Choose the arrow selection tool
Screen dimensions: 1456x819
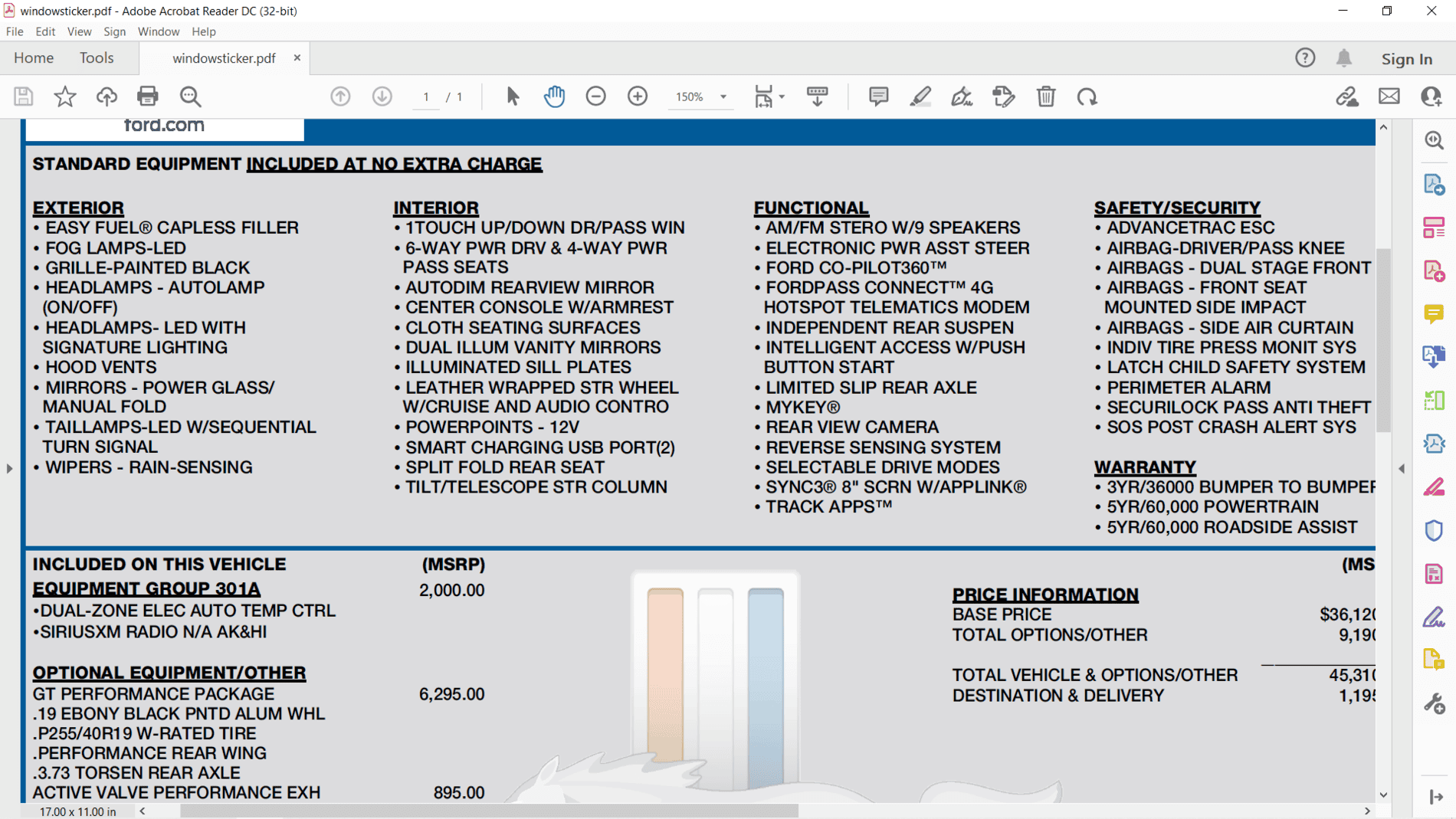[x=513, y=97]
